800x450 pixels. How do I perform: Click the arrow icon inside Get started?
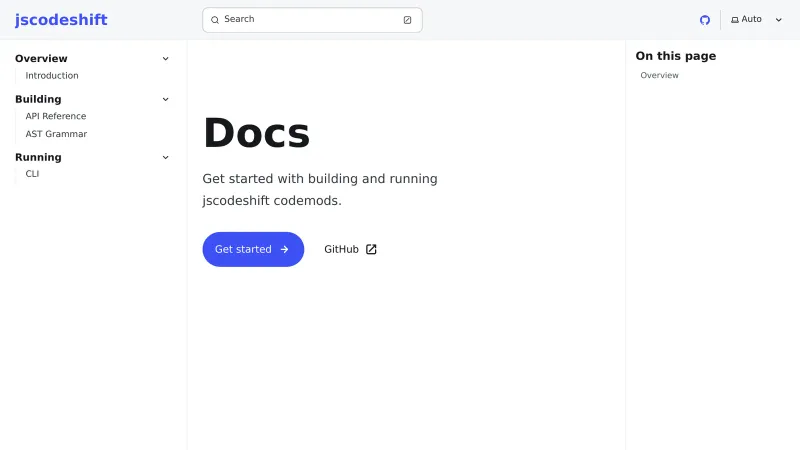pos(285,249)
